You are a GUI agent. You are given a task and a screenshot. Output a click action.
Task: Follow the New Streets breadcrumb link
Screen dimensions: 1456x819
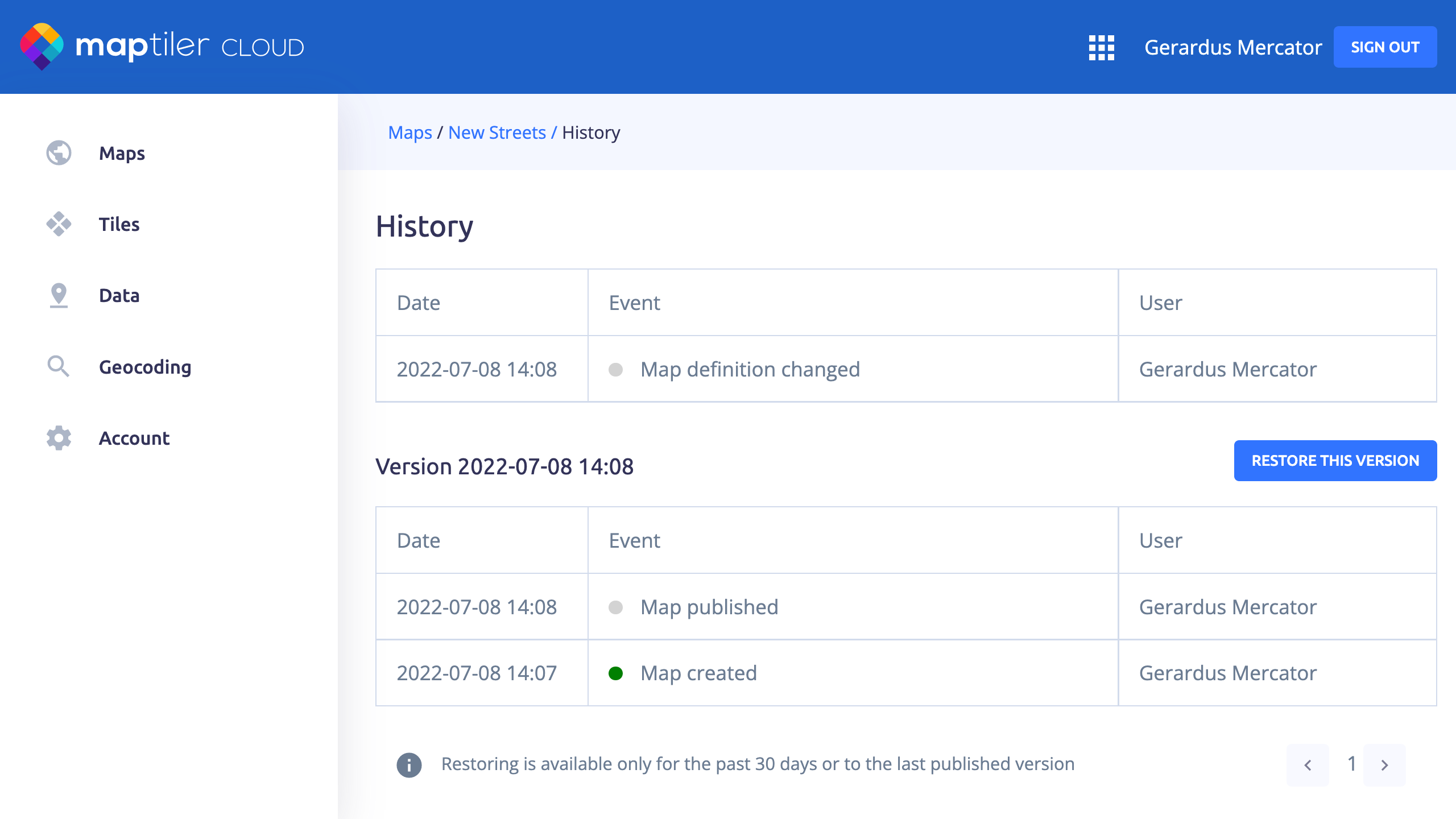pos(497,133)
